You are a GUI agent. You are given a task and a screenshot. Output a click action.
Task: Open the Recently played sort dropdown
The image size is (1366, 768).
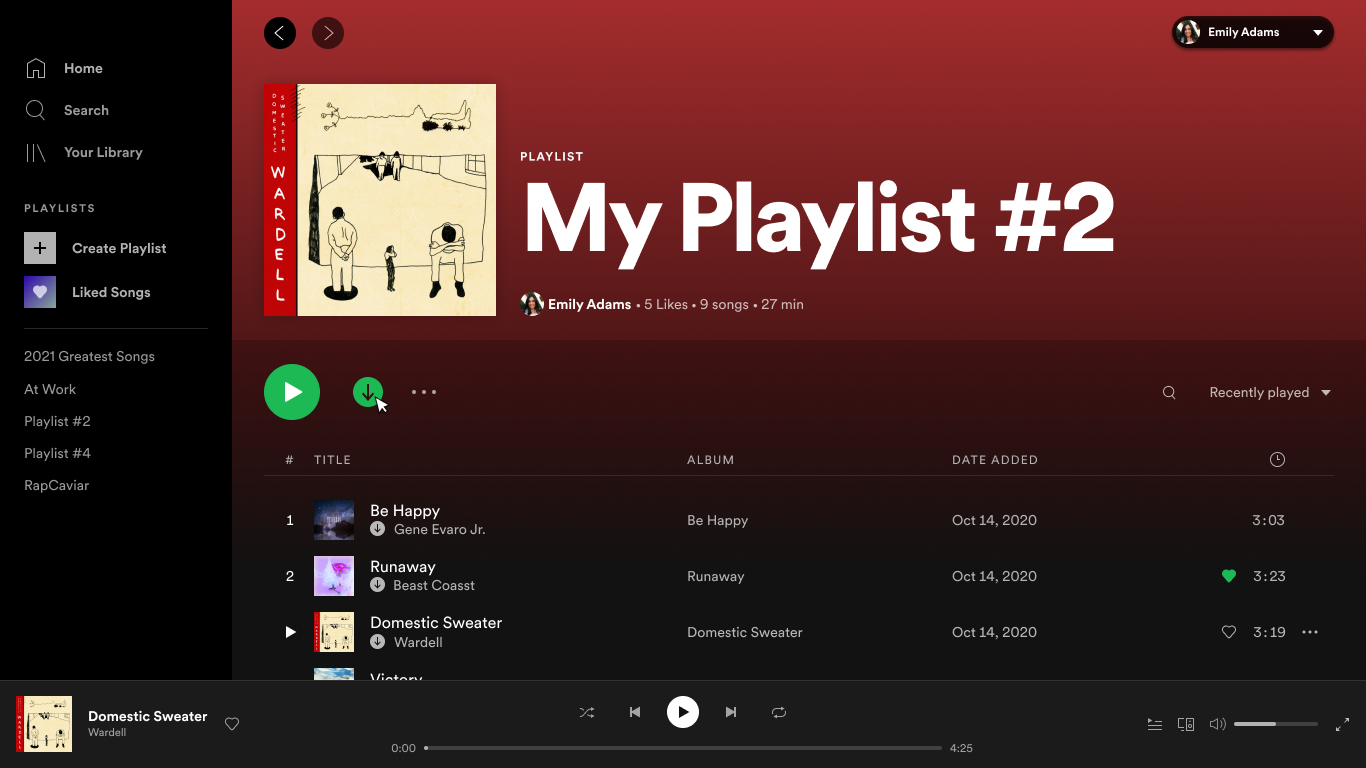1270,392
